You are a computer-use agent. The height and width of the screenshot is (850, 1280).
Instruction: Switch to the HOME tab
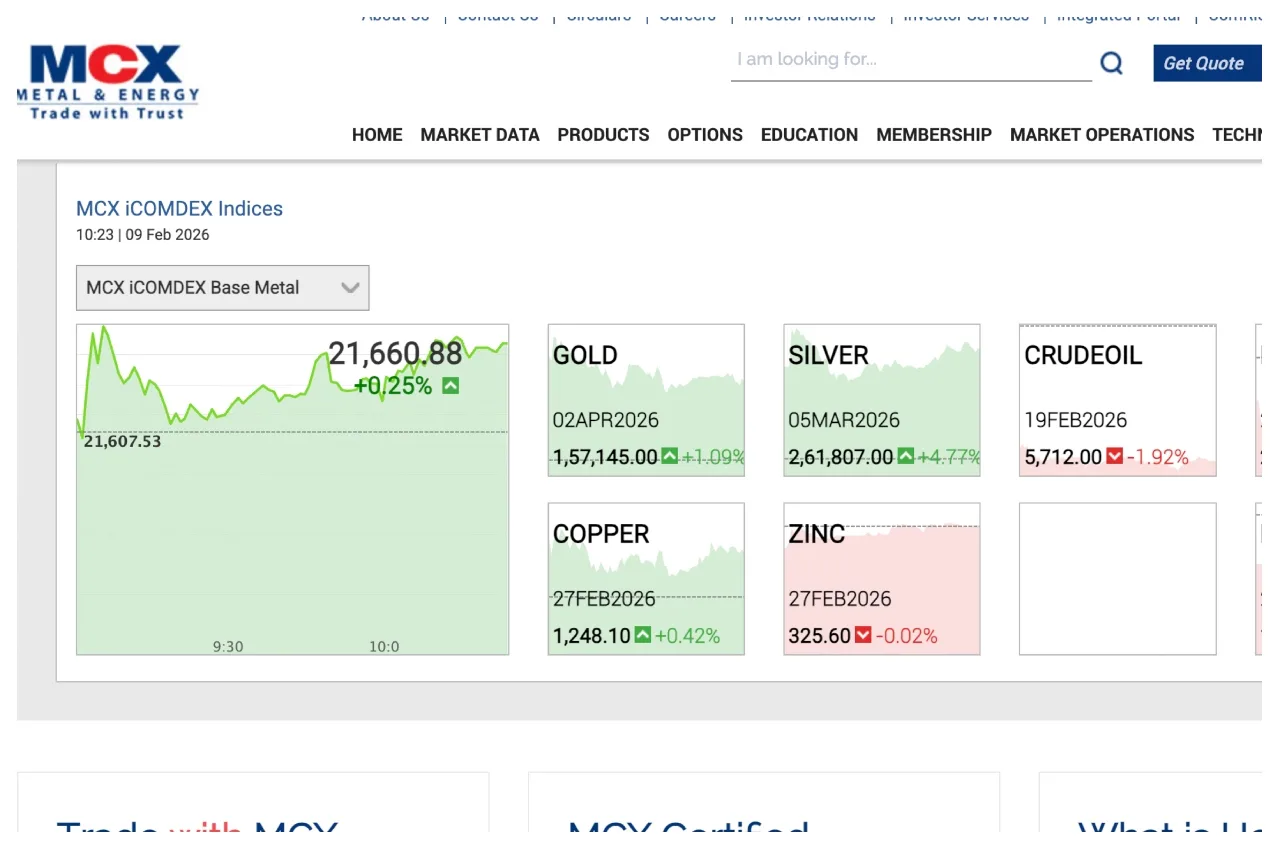(377, 135)
